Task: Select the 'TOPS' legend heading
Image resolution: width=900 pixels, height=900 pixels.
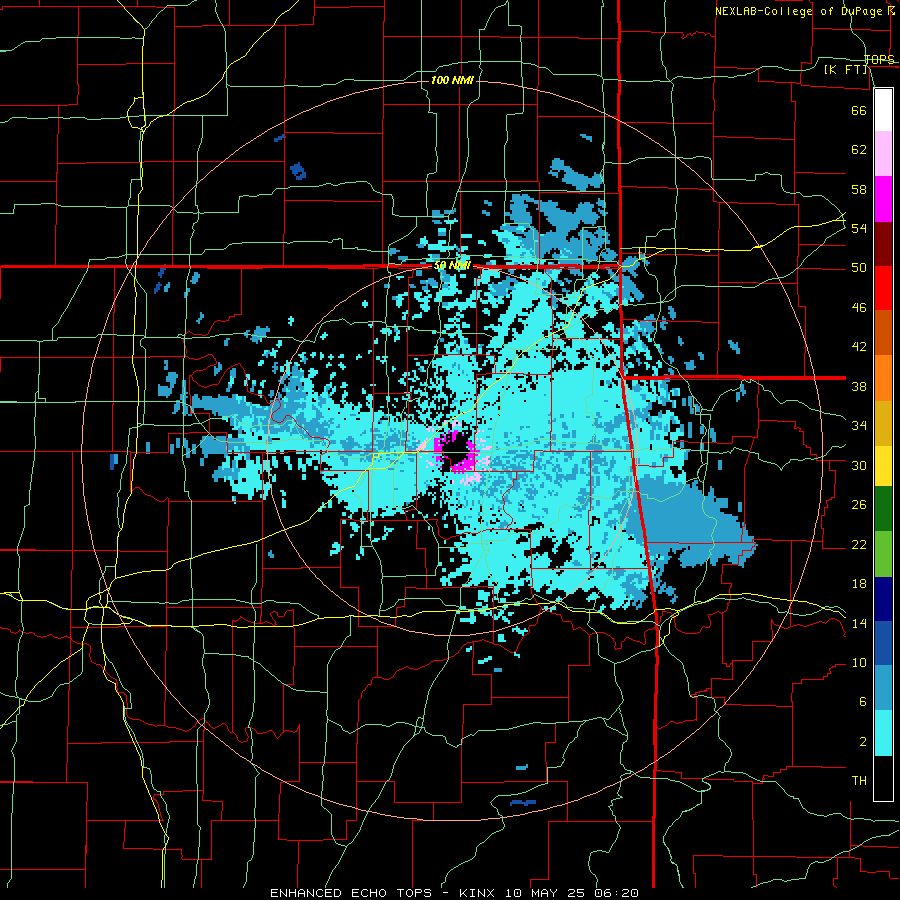Action: (x=879, y=59)
